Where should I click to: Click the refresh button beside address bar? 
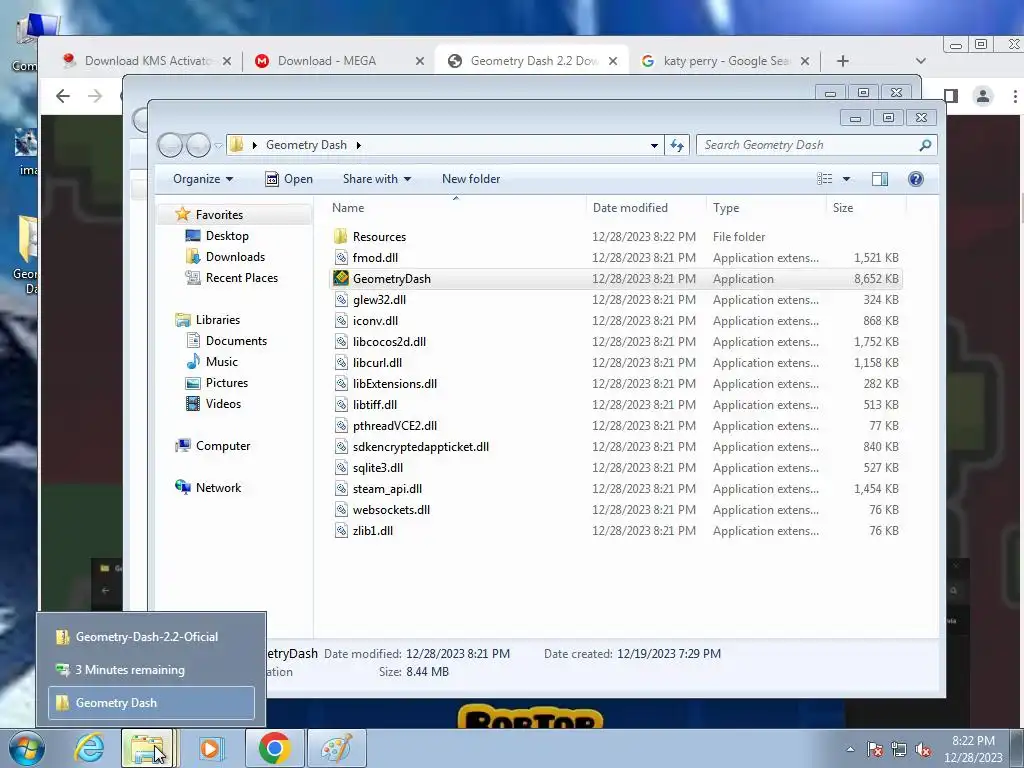coord(677,146)
